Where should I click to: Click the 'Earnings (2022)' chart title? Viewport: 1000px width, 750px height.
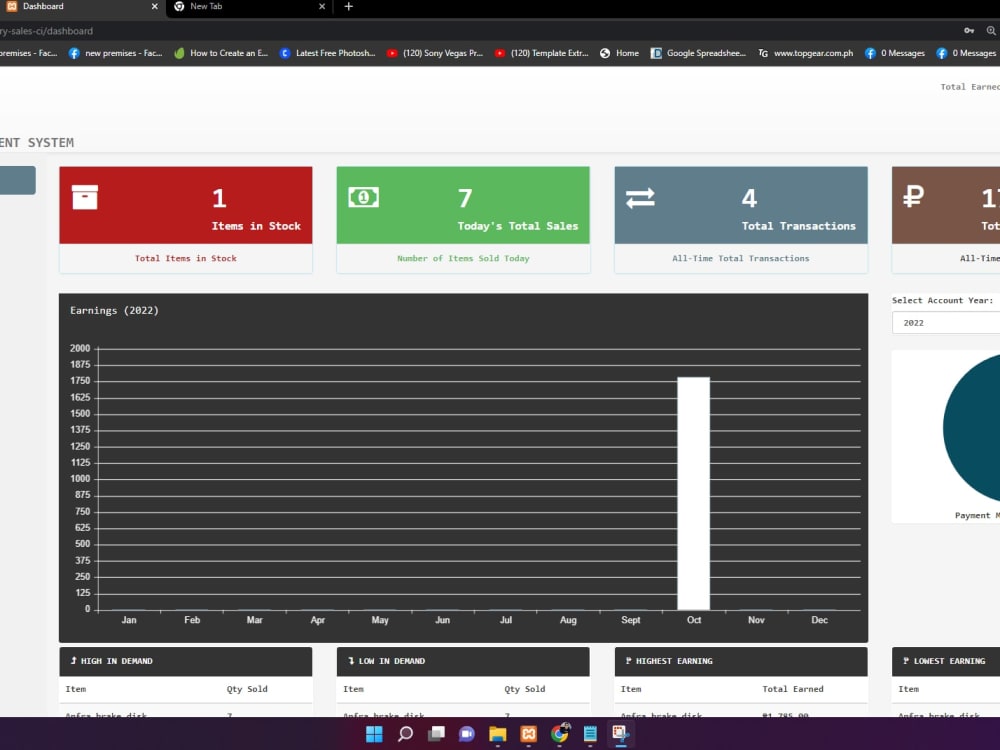click(114, 311)
